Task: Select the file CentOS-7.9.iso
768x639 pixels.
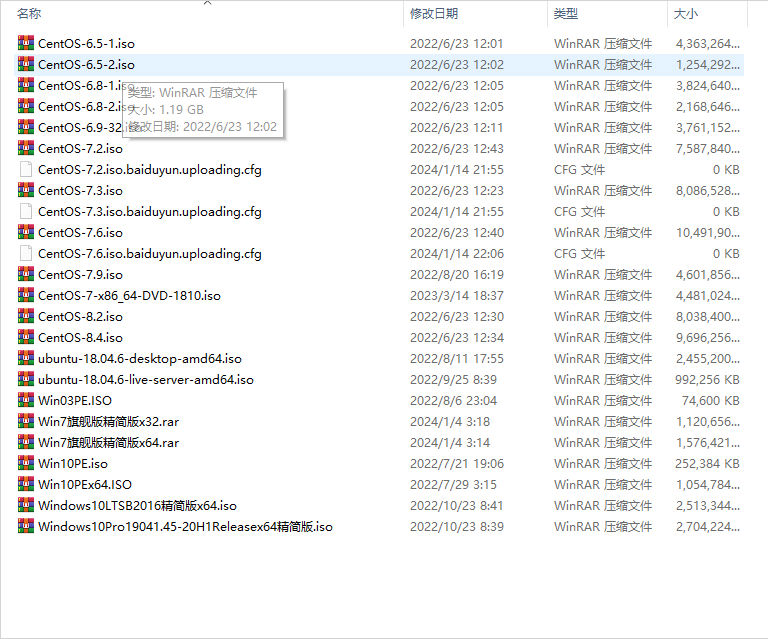Action: pos(80,274)
